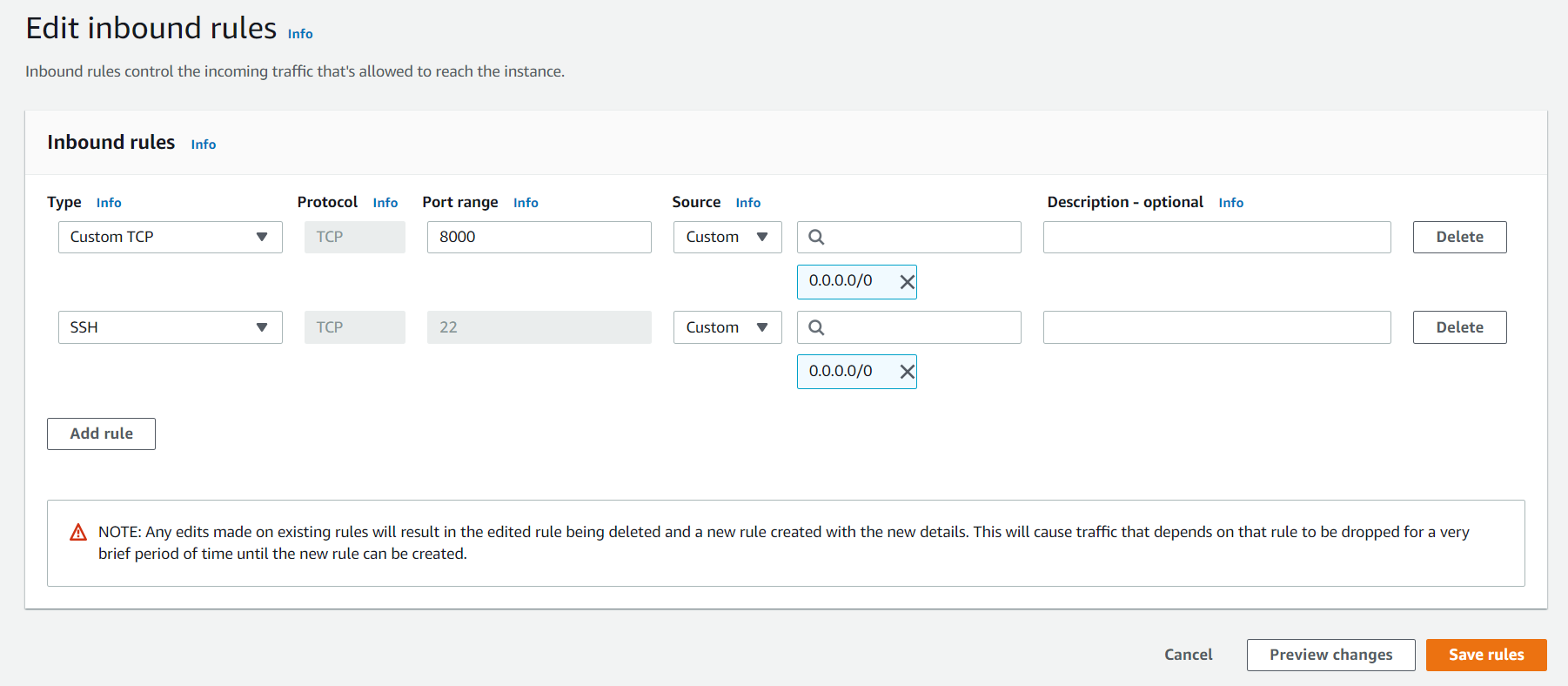The height and width of the screenshot is (686, 1568).
Task: Click Info link beside Edit inbound rules
Action: [300, 34]
